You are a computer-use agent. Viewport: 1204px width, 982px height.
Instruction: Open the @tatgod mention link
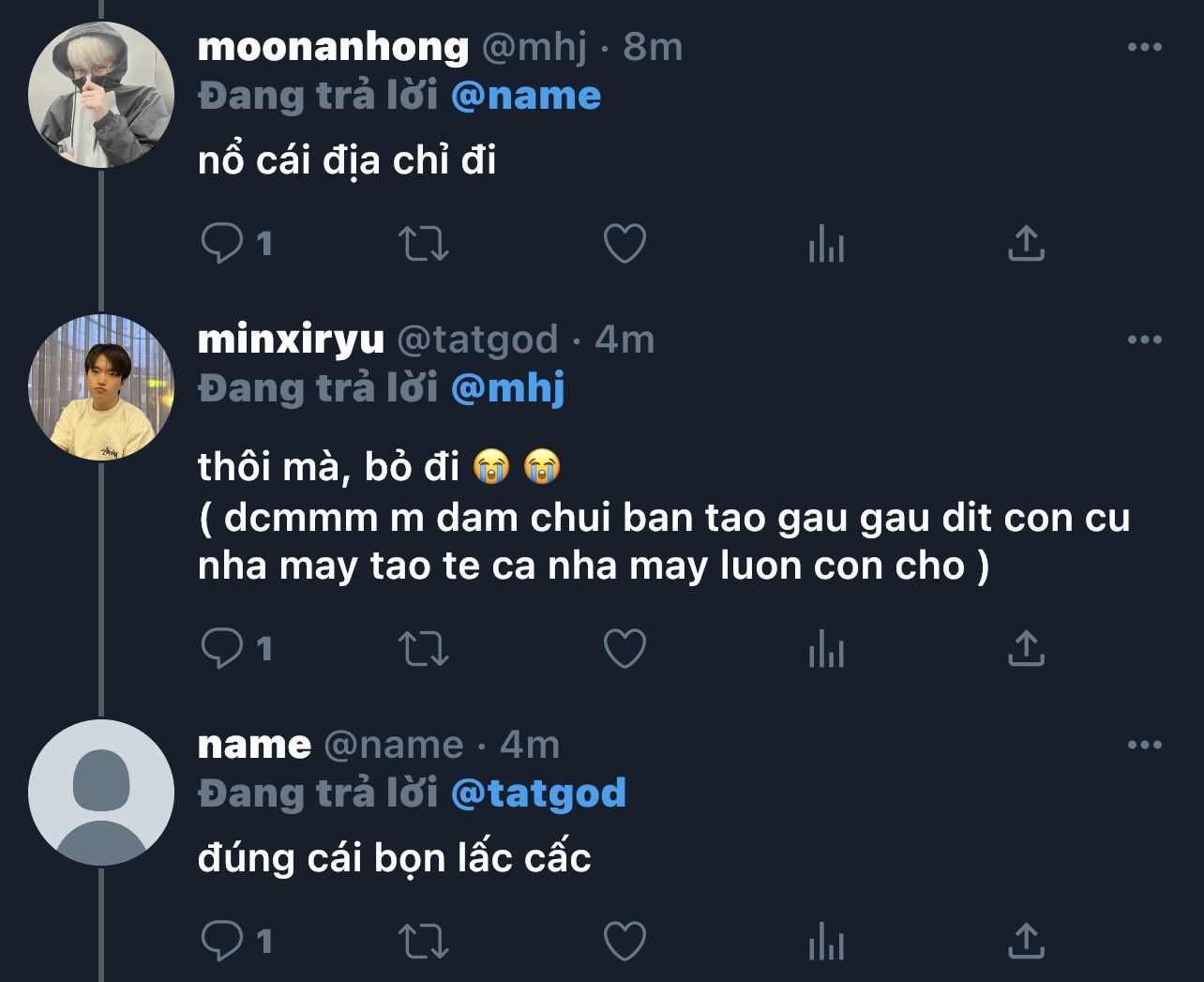tap(538, 794)
